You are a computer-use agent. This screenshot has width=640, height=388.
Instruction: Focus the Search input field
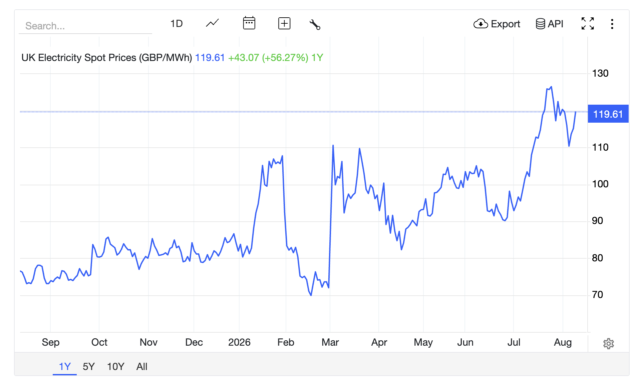click(x=86, y=26)
